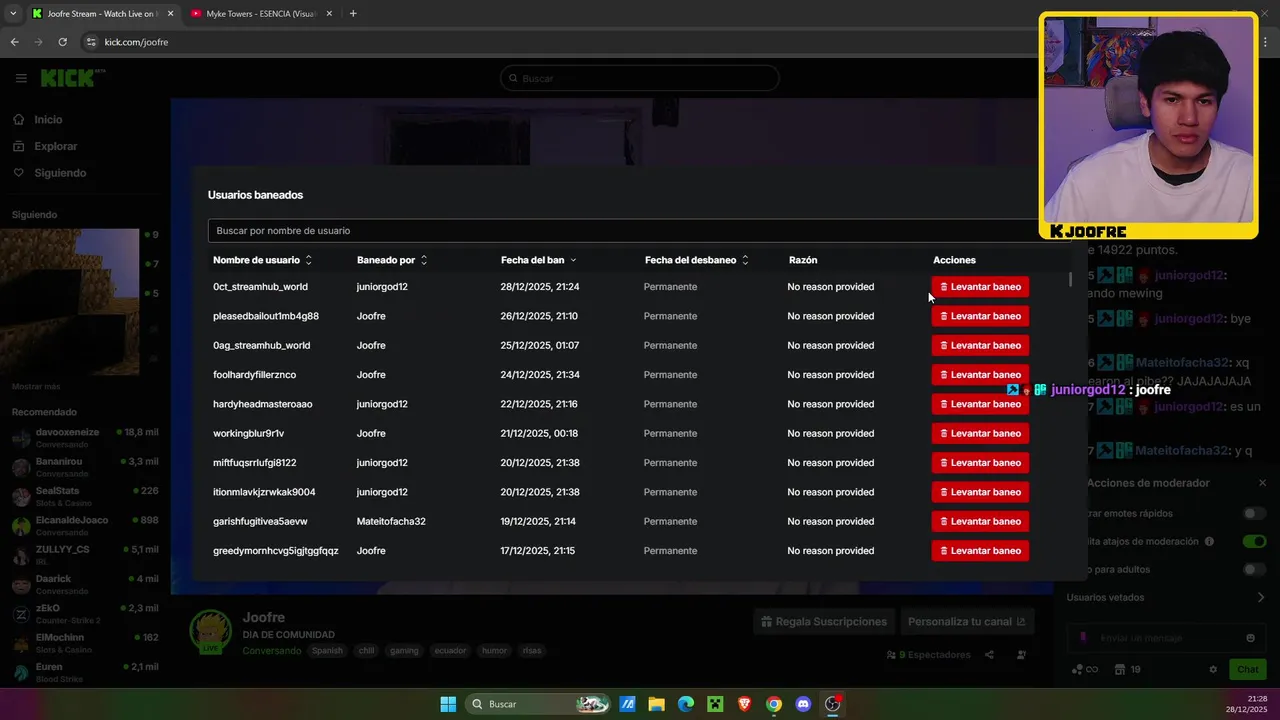Open Inicio home icon in sidebar
This screenshot has width=1280, height=720.
[x=19, y=119]
